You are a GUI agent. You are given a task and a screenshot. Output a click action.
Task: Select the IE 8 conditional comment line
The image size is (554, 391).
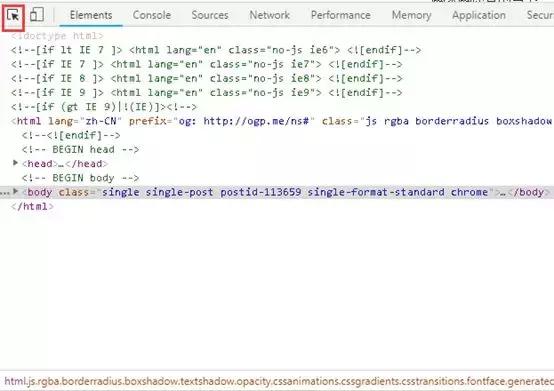pos(207,78)
